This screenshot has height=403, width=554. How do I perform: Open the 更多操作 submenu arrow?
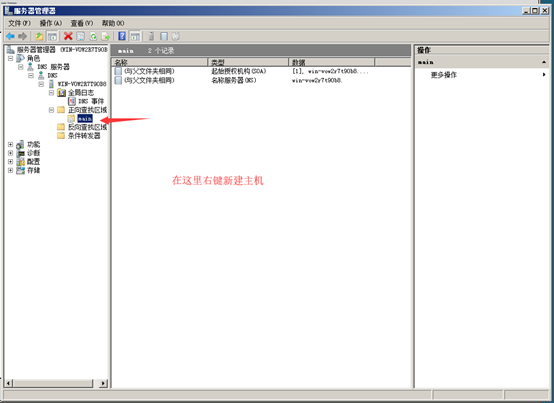point(544,75)
